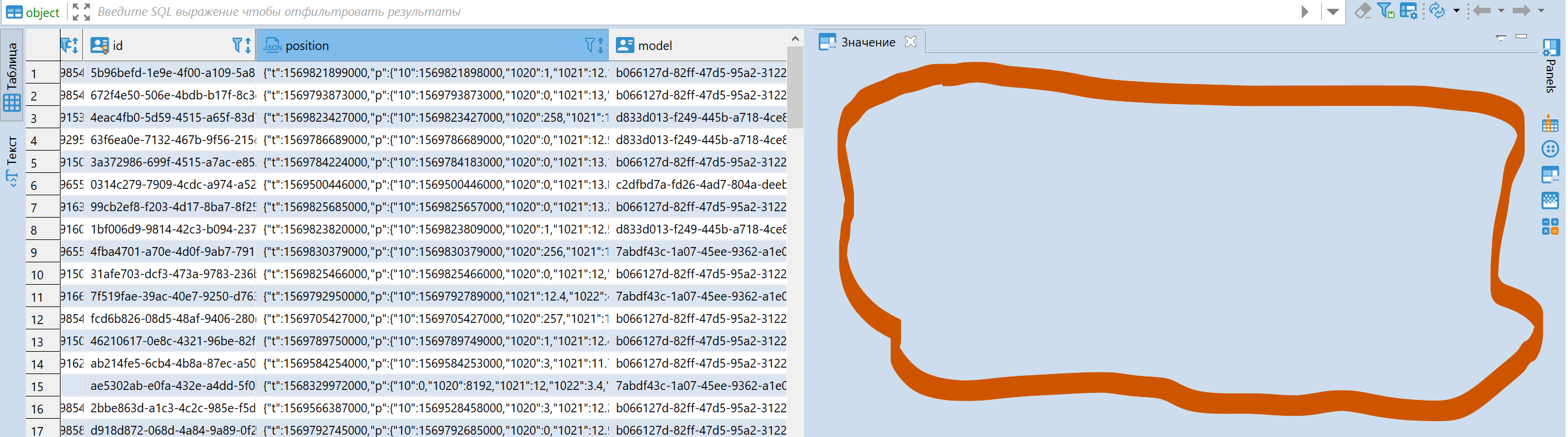Click the Panels configuration icon
Viewport: 1568px width, 437px height.
pos(1551,48)
